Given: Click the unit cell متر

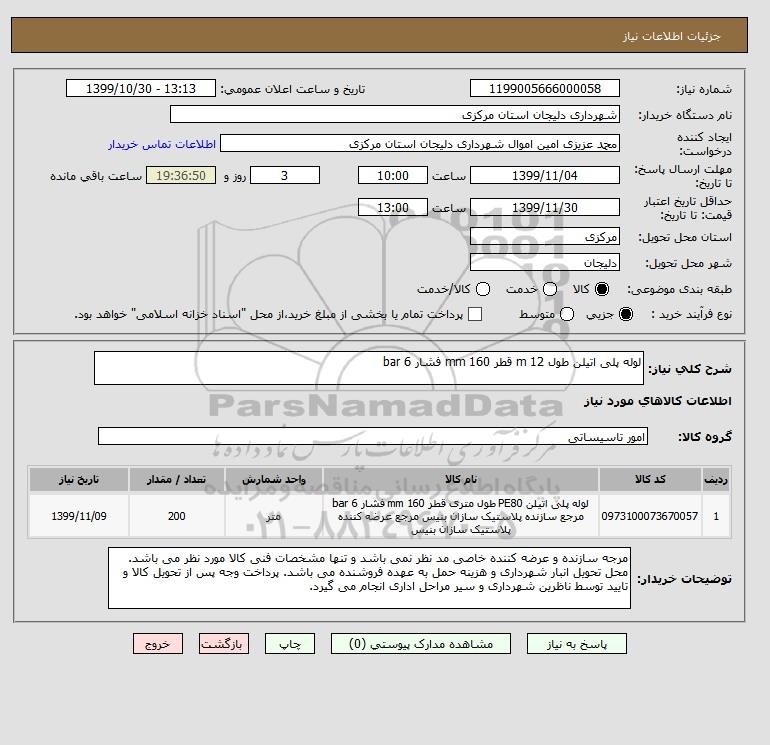Looking at the screenshot, I should coord(274,516).
